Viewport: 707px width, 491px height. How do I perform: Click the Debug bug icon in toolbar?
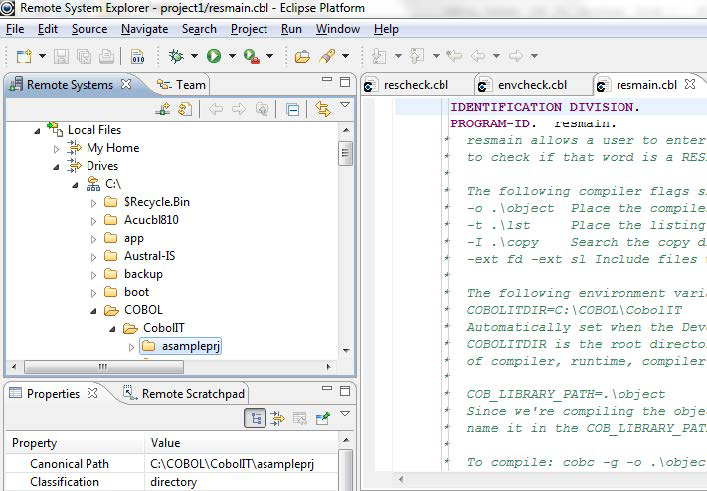point(175,56)
